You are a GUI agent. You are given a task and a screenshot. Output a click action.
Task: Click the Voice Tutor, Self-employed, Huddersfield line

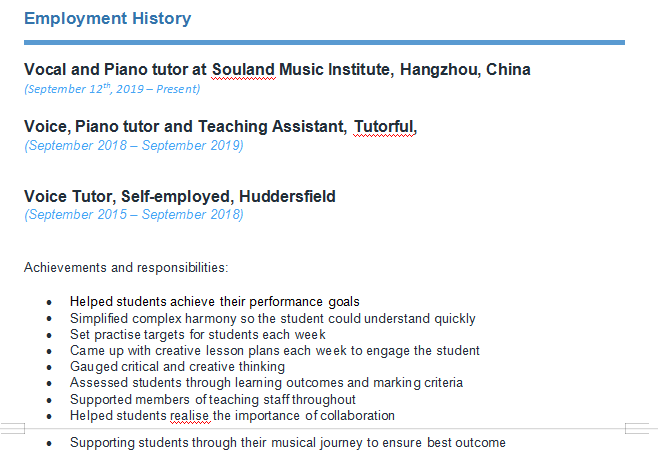[x=180, y=196]
